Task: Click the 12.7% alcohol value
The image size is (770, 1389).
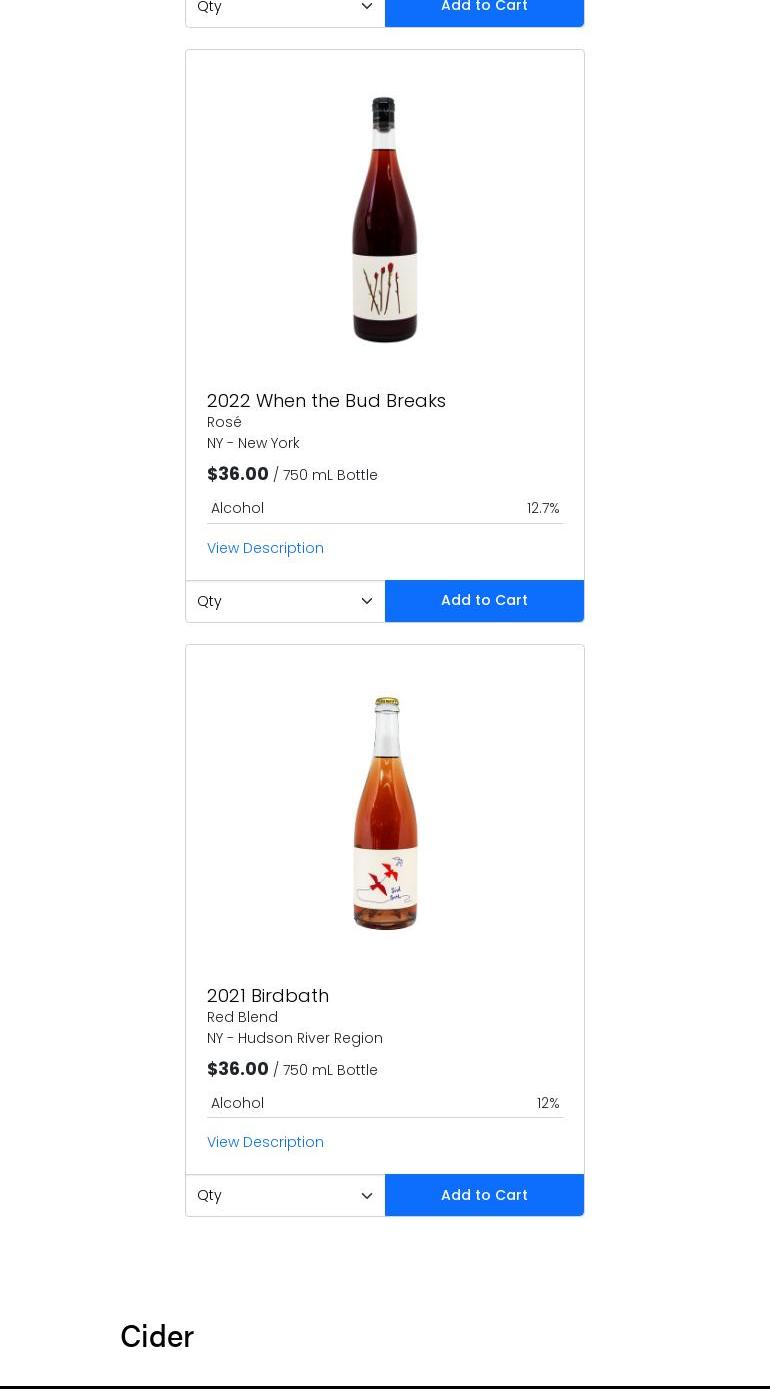Action: click(543, 508)
